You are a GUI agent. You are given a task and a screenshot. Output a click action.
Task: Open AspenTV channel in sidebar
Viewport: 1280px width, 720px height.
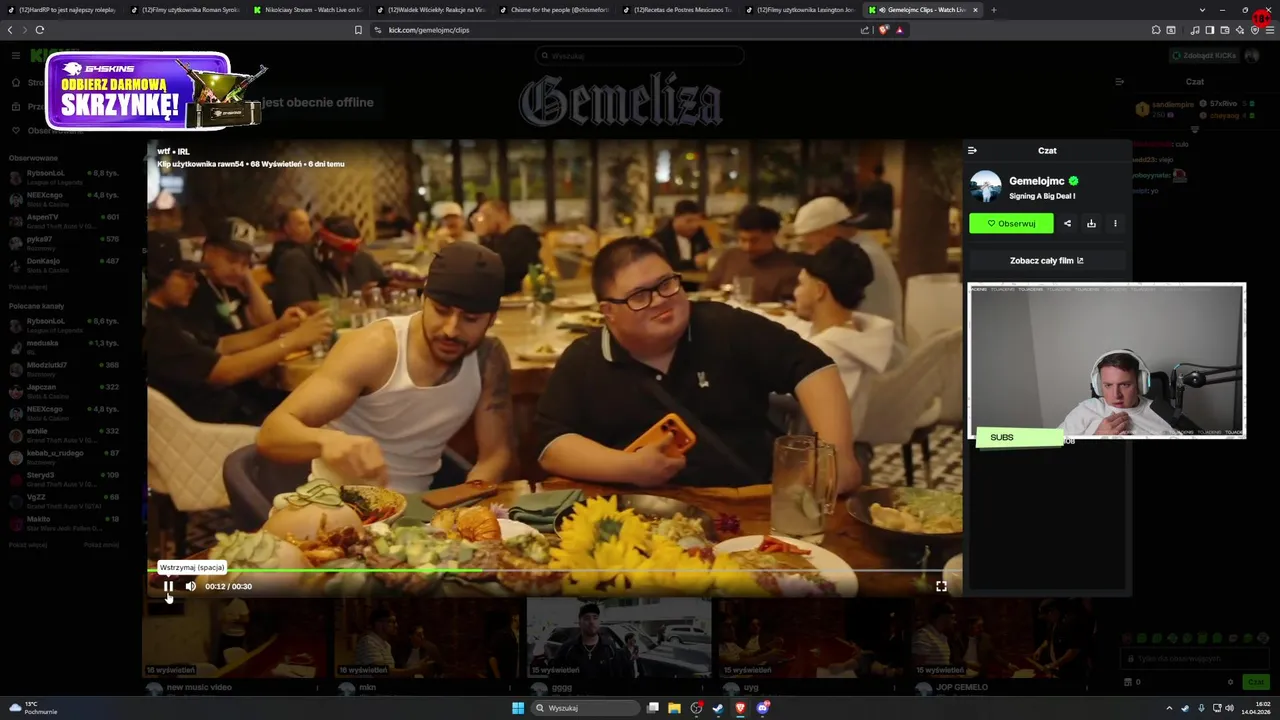click(x=64, y=221)
